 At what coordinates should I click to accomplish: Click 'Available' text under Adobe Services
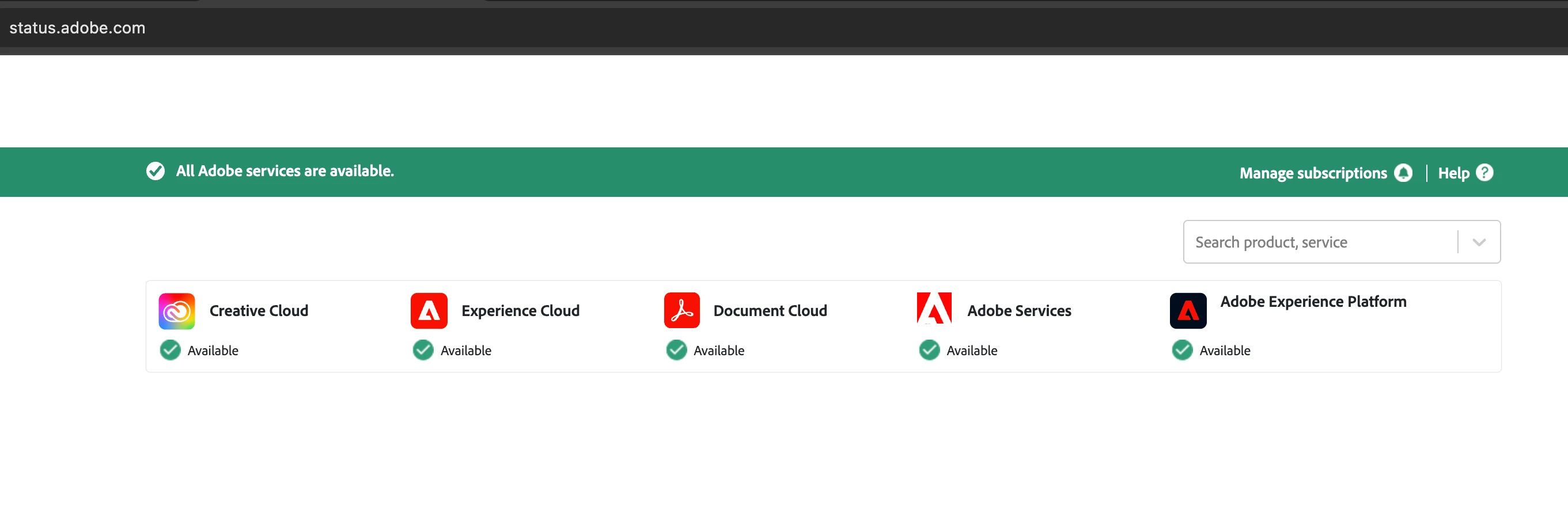pyautogui.click(x=971, y=351)
